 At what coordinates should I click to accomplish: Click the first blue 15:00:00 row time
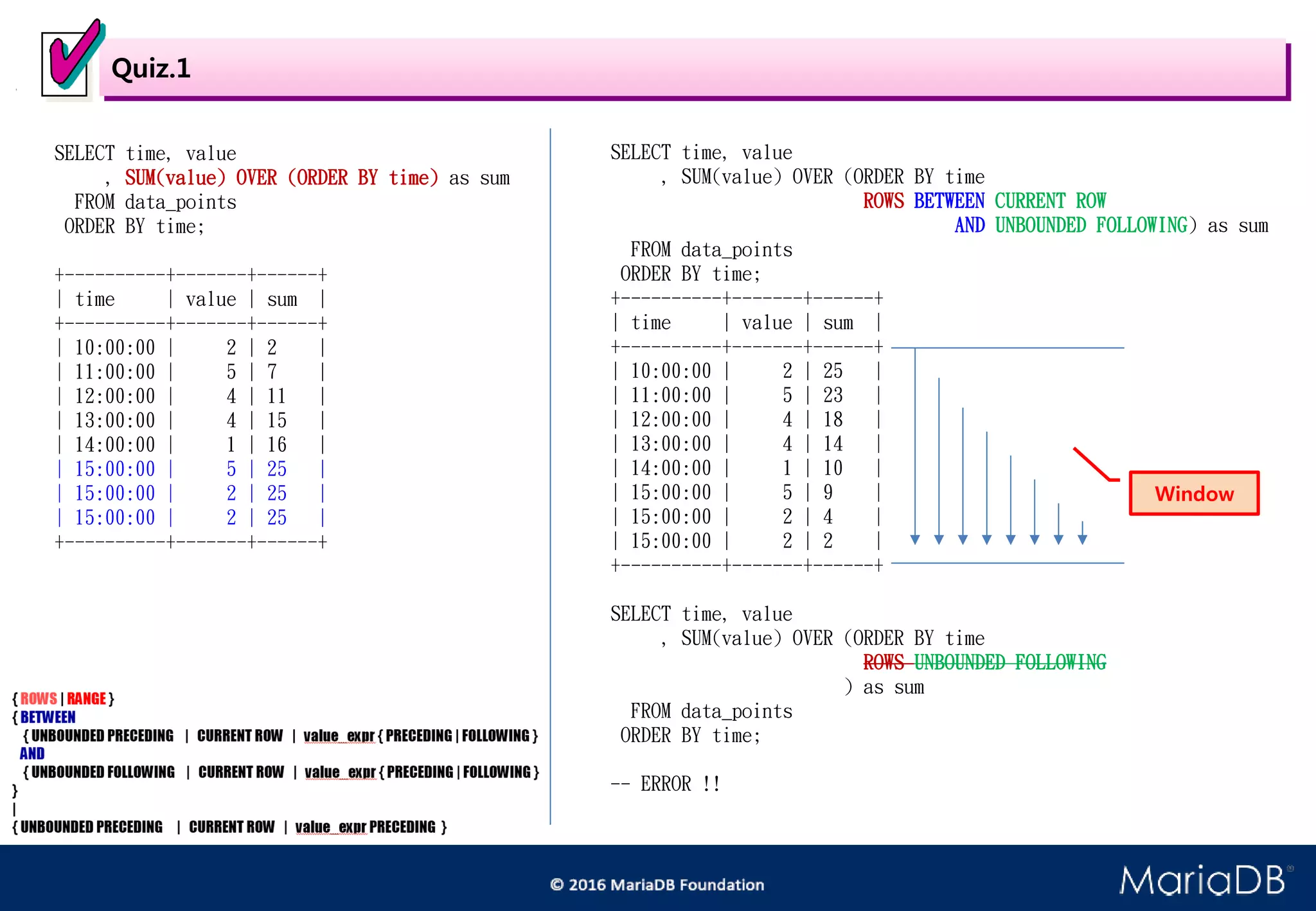[115, 469]
